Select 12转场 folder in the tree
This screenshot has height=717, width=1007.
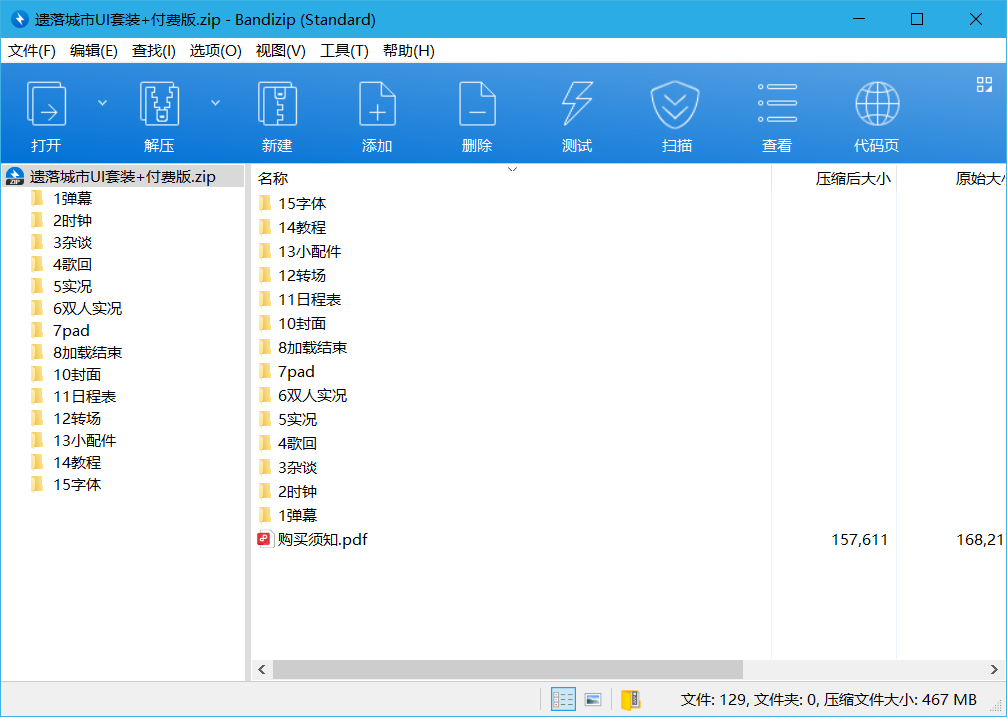pyautogui.click(x=77, y=418)
